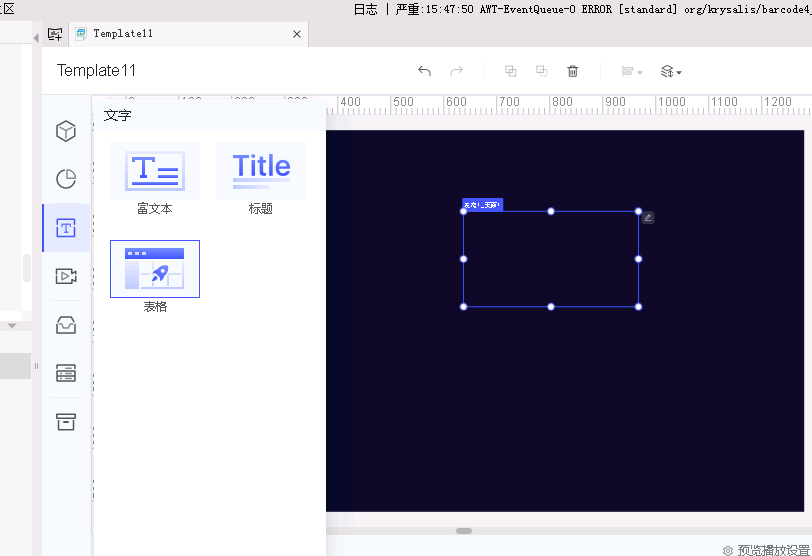
Task: Click the layout icon left of Template11 tab
Action: coord(55,34)
